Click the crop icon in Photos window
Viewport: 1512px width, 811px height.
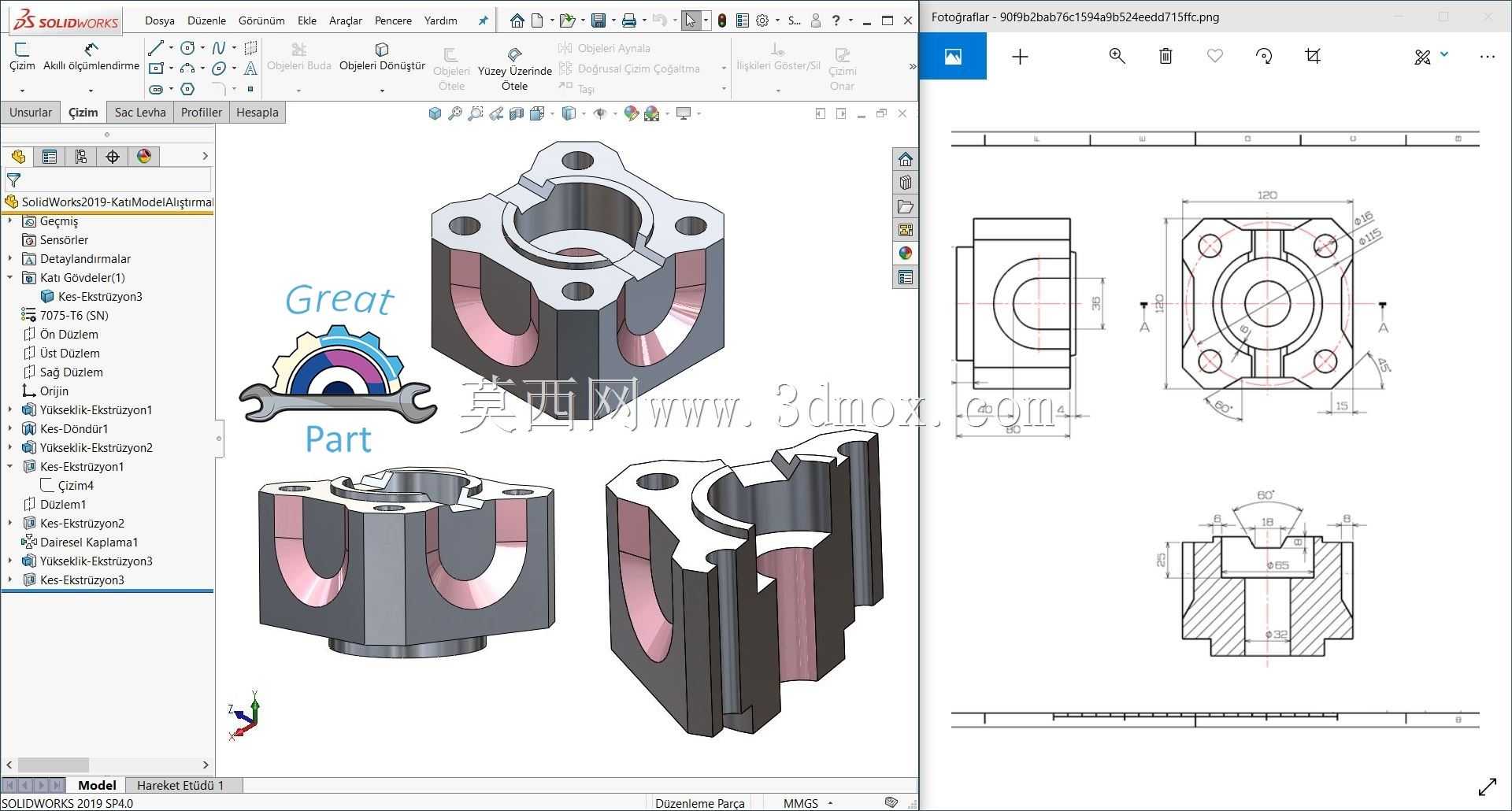[1313, 56]
